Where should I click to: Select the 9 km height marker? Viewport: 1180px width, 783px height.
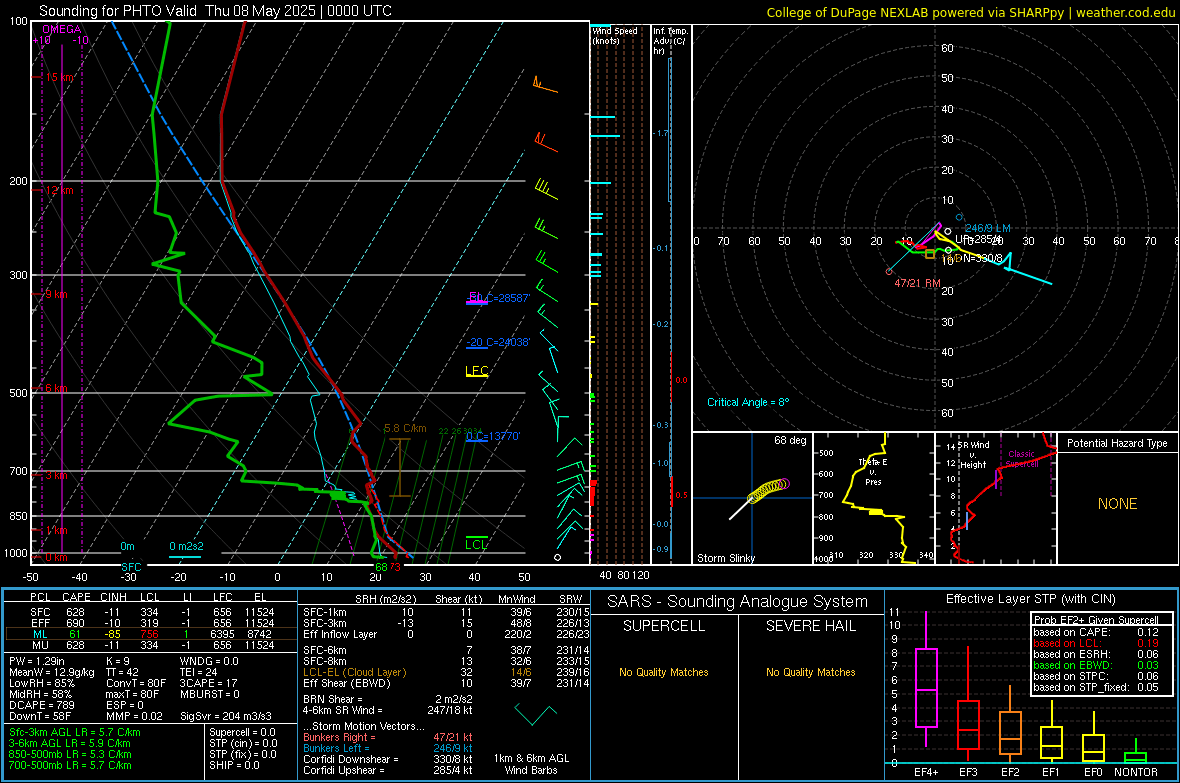point(56,294)
